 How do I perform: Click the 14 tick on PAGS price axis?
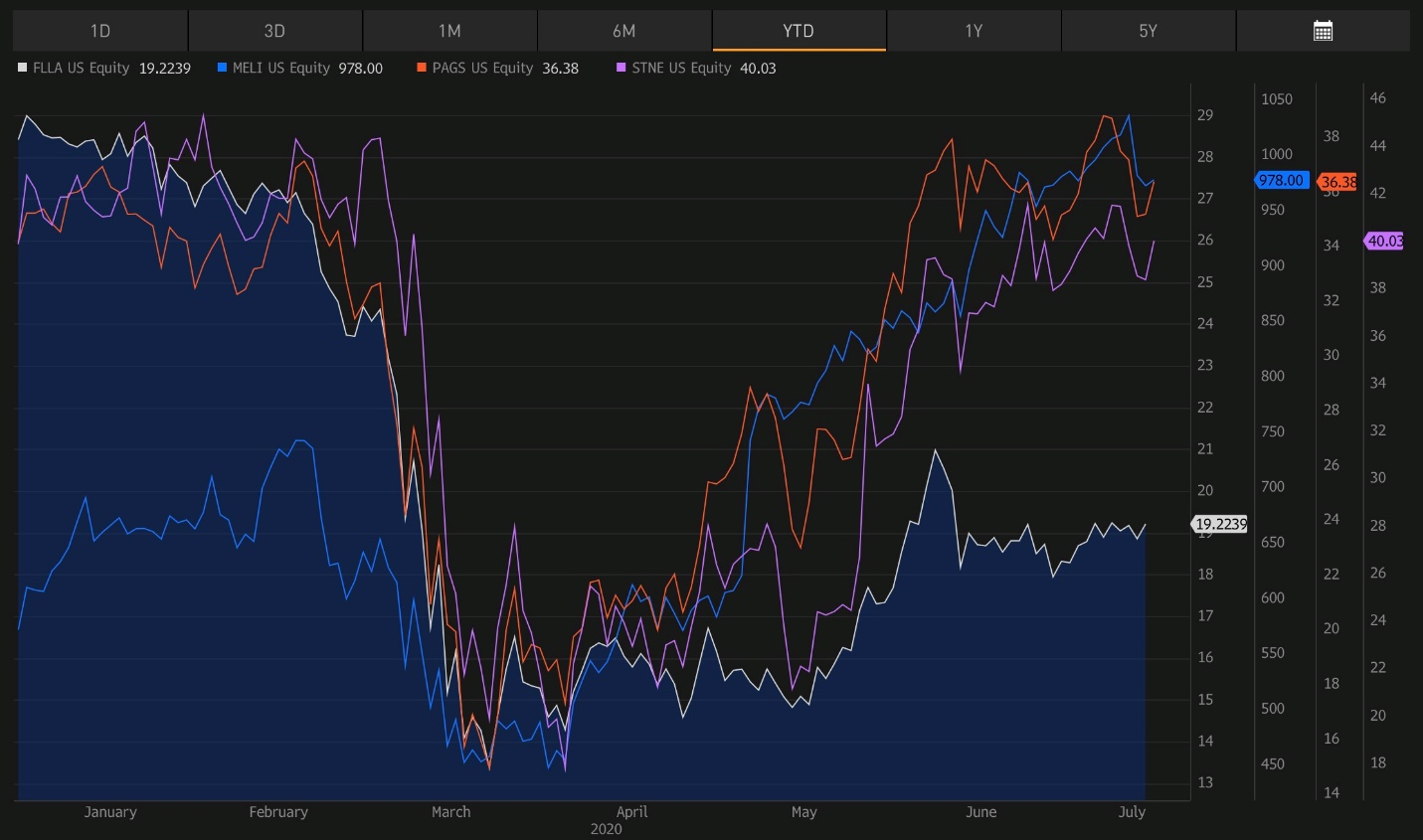click(x=1332, y=793)
